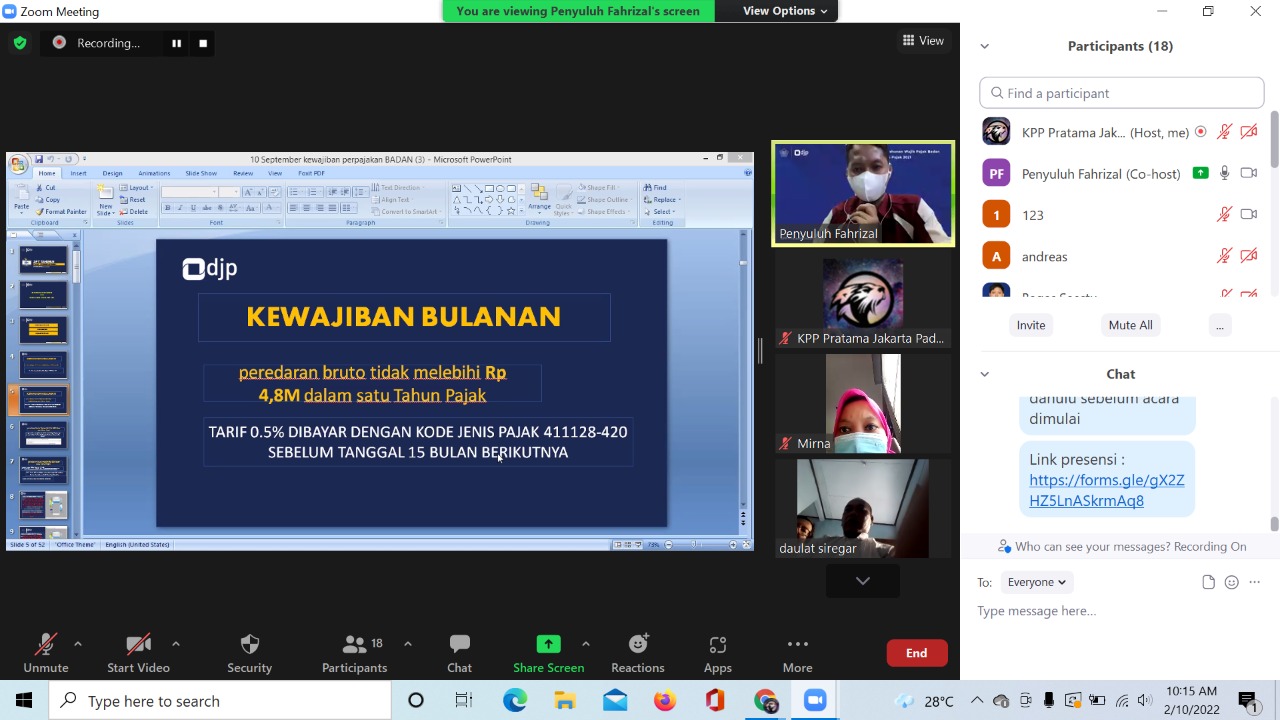Open the Security shield options
Image resolution: width=1280 pixels, height=720 pixels.
(x=249, y=653)
